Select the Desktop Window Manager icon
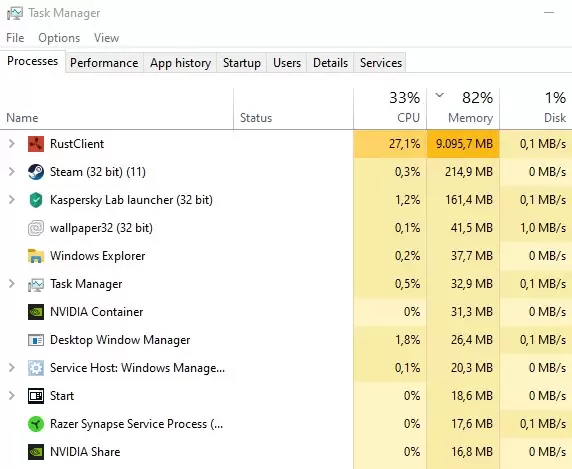Image resolution: width=572 pixels, height=469 pixels. [36, 340]
